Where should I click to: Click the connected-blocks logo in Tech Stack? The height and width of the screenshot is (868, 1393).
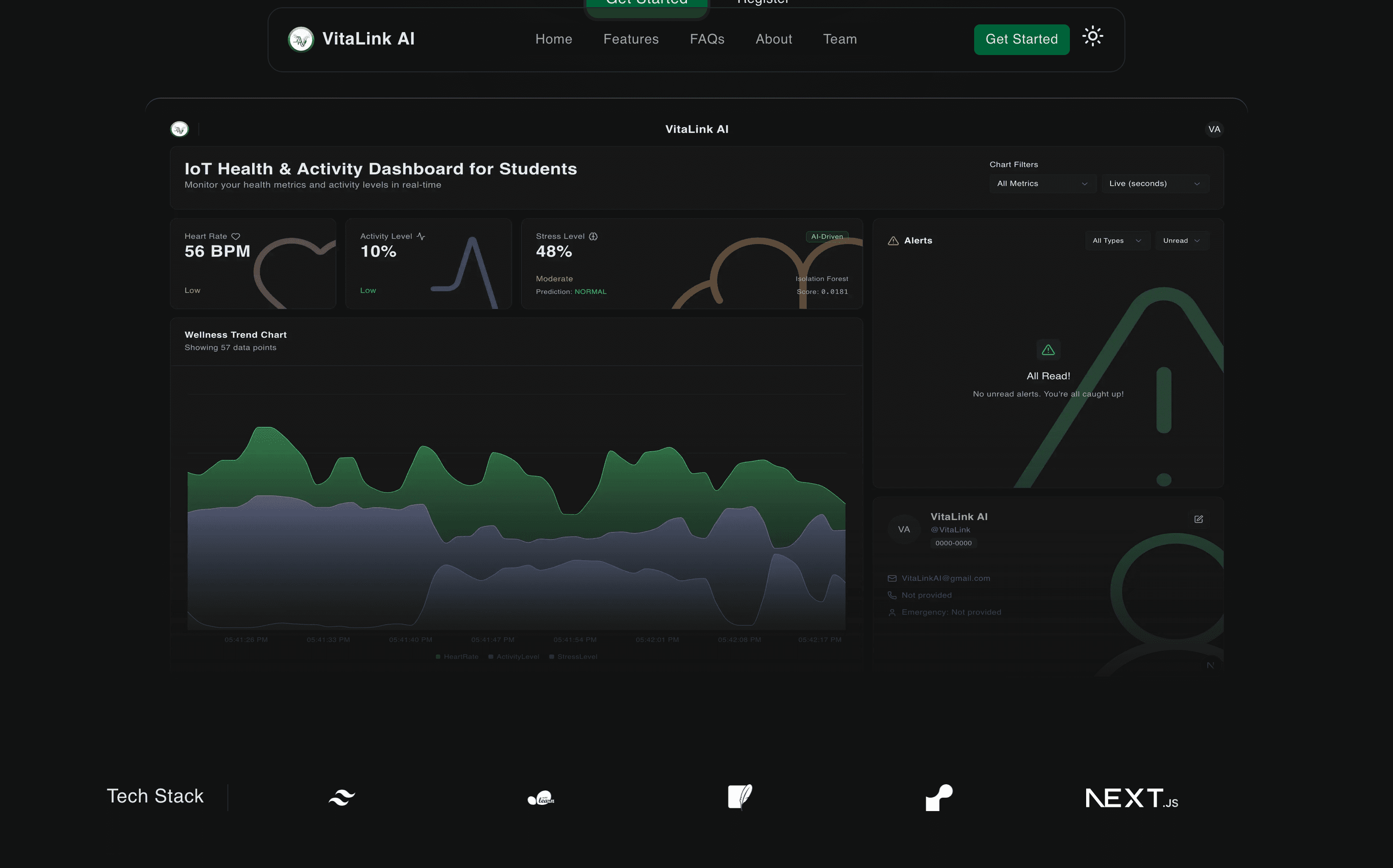click(x=939, y=797)
